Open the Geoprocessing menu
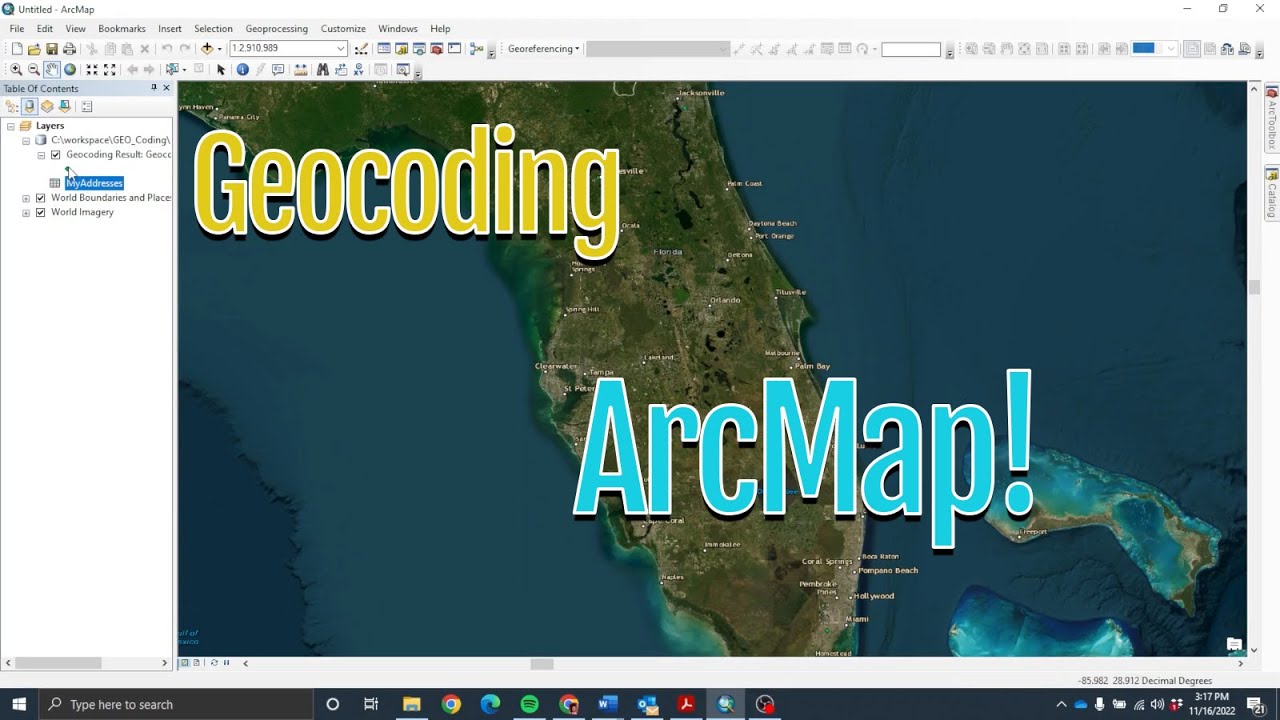 tap(277, 29)
